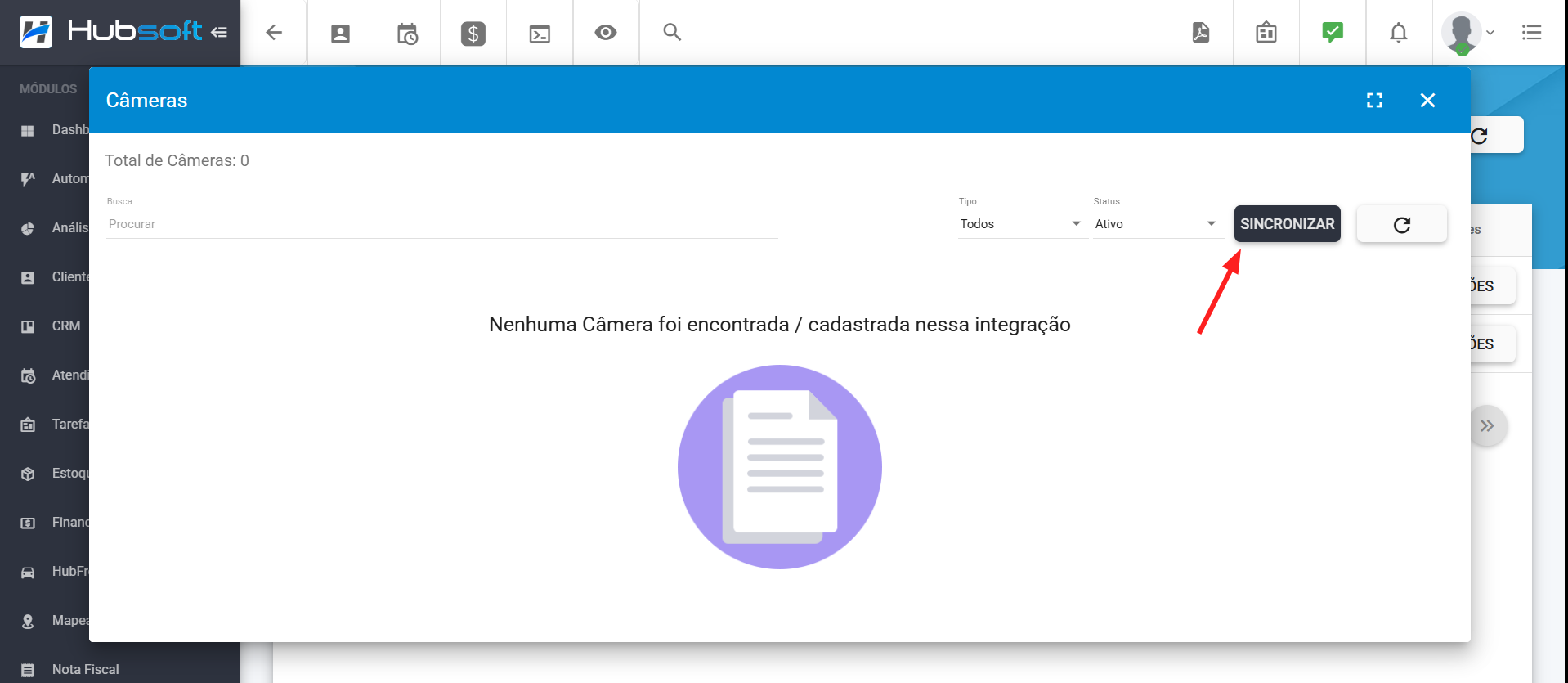Open the Atendimento module in sidebar

(x=54, y=375)
